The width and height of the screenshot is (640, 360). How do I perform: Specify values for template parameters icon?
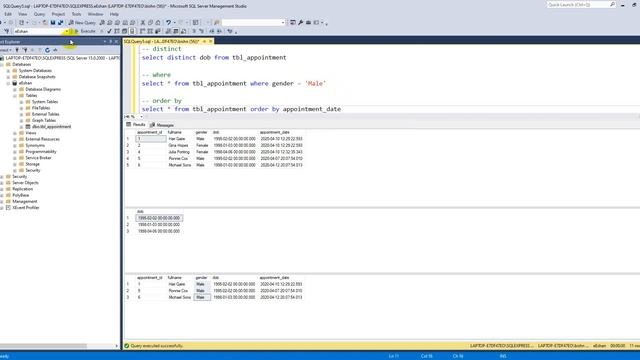tap(230, 31)
